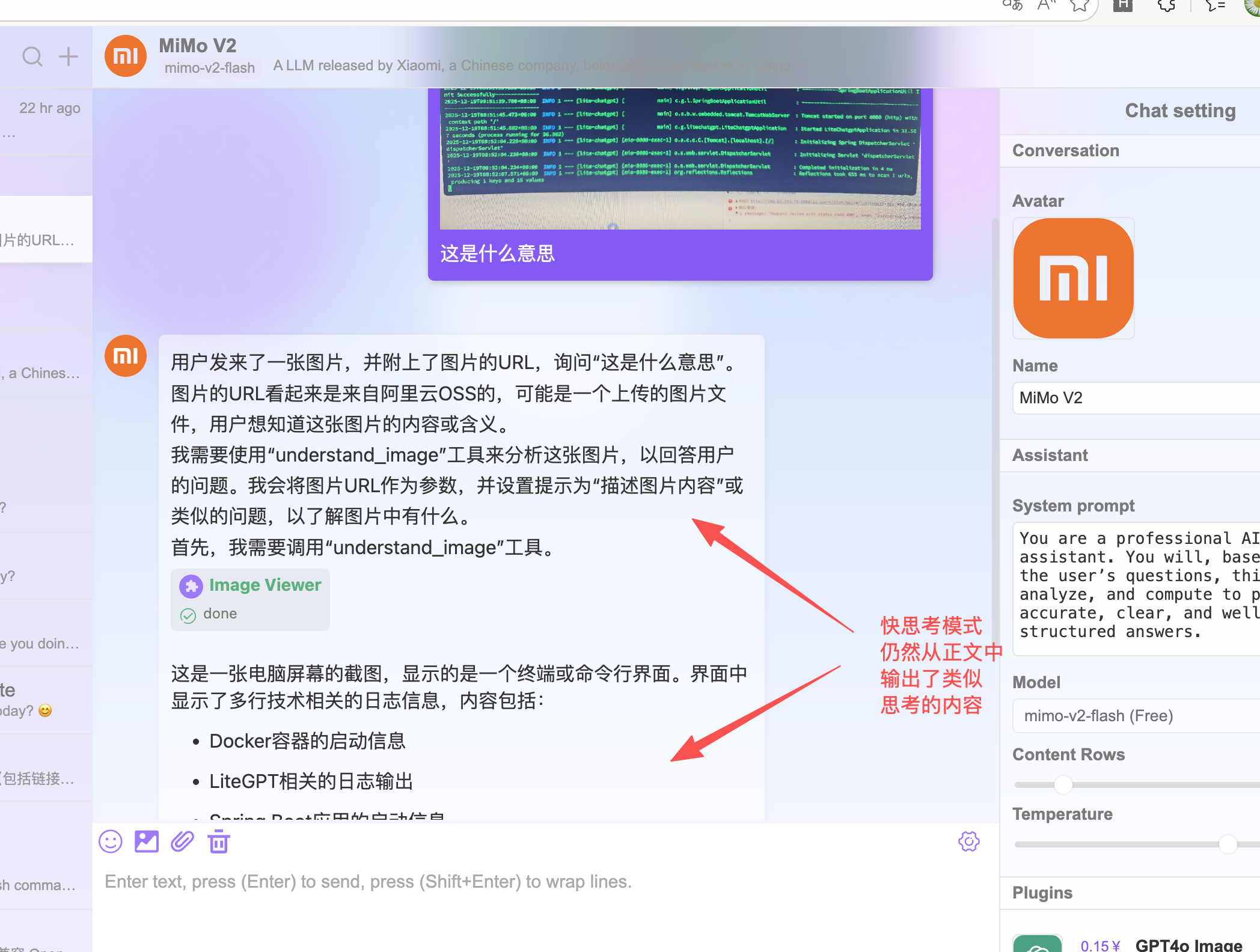Viewport: 1260px width, 952px height.
Task: Click the browser translate icon
Action: coord(1012,5)
